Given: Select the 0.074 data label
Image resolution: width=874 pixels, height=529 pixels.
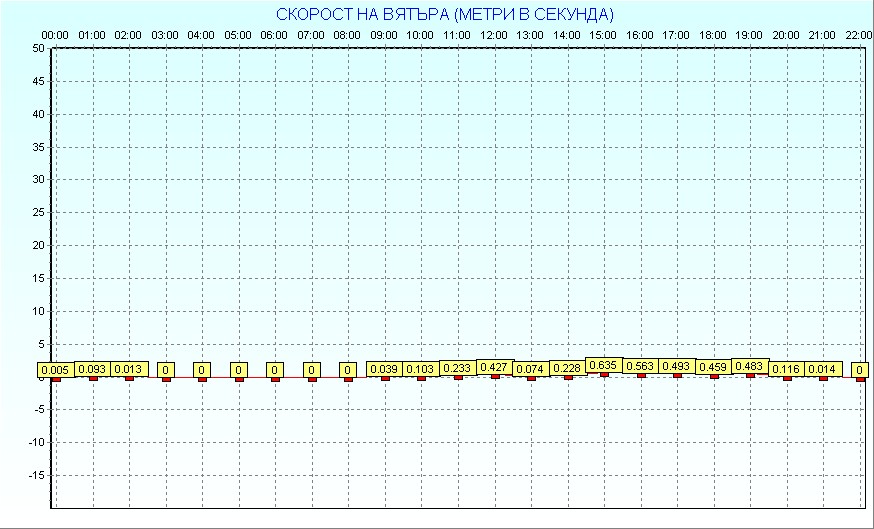Looking at the screenshot, I should click(530, 369).
